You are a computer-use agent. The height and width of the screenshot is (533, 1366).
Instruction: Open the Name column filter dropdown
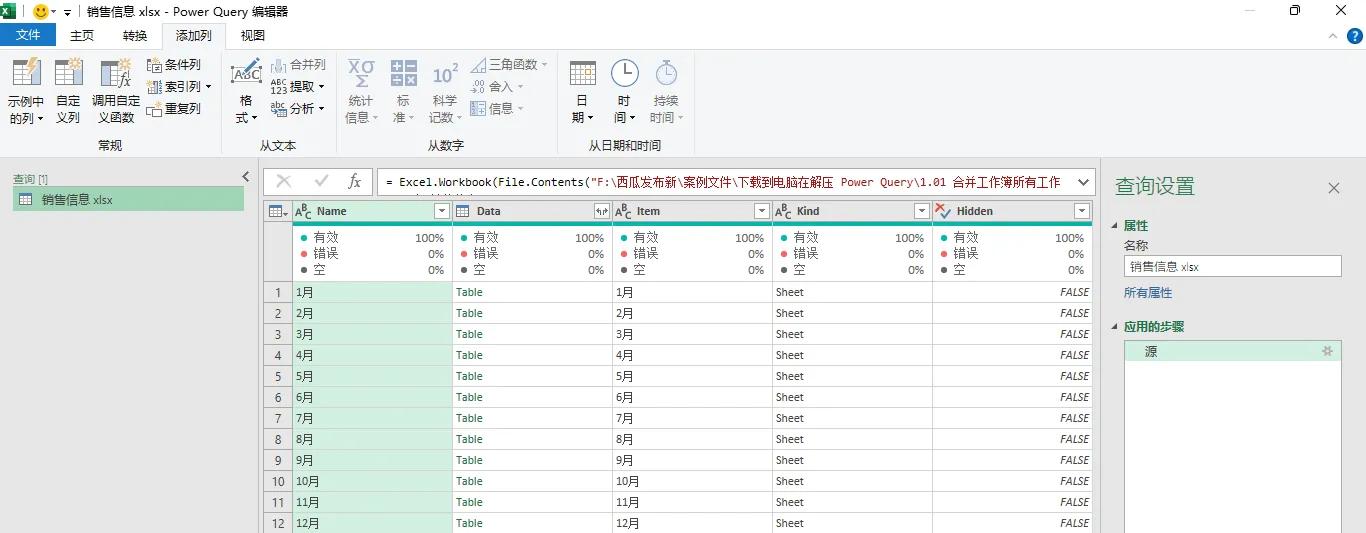[x=442, y=211]
